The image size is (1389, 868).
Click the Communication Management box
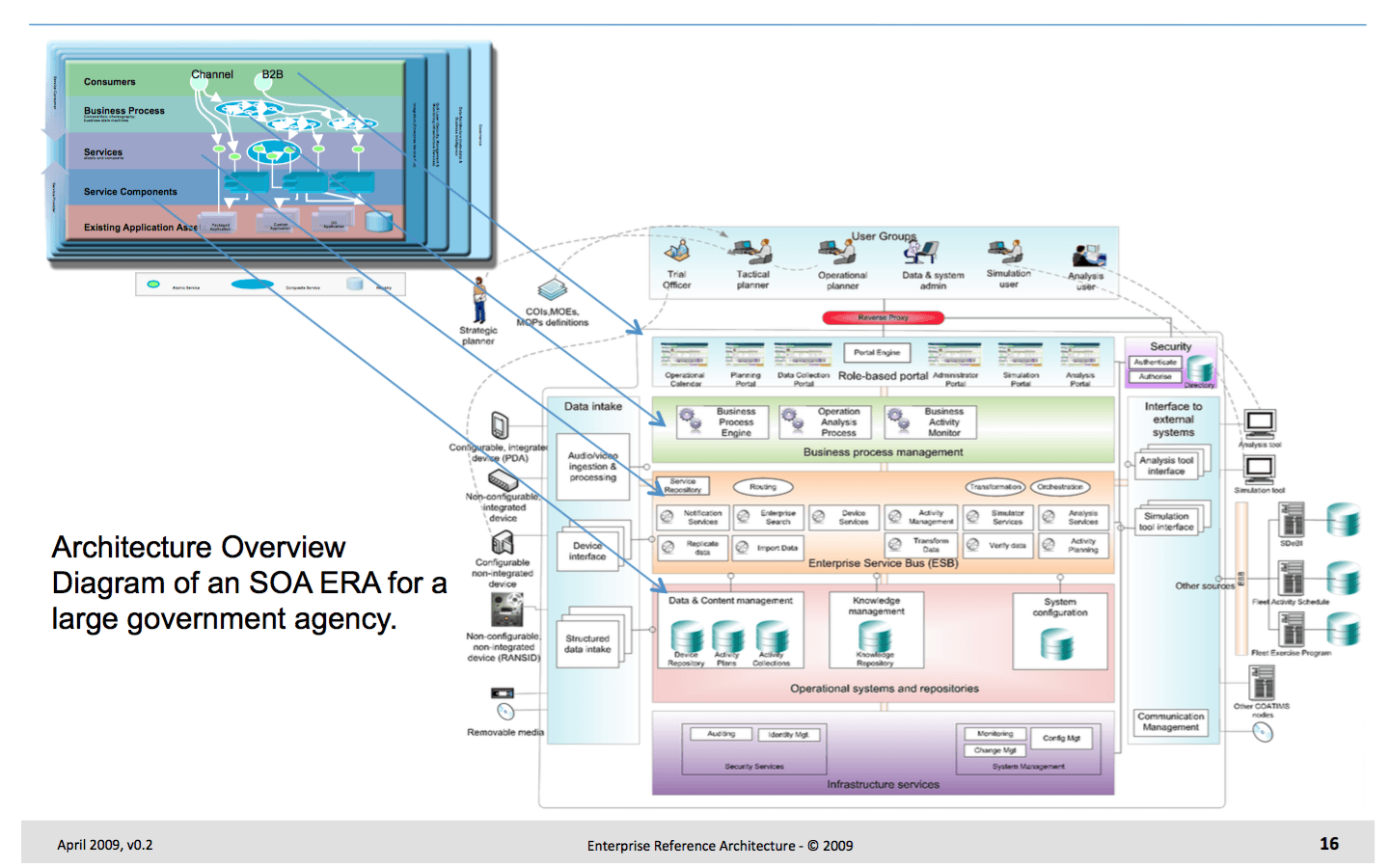1171,722
